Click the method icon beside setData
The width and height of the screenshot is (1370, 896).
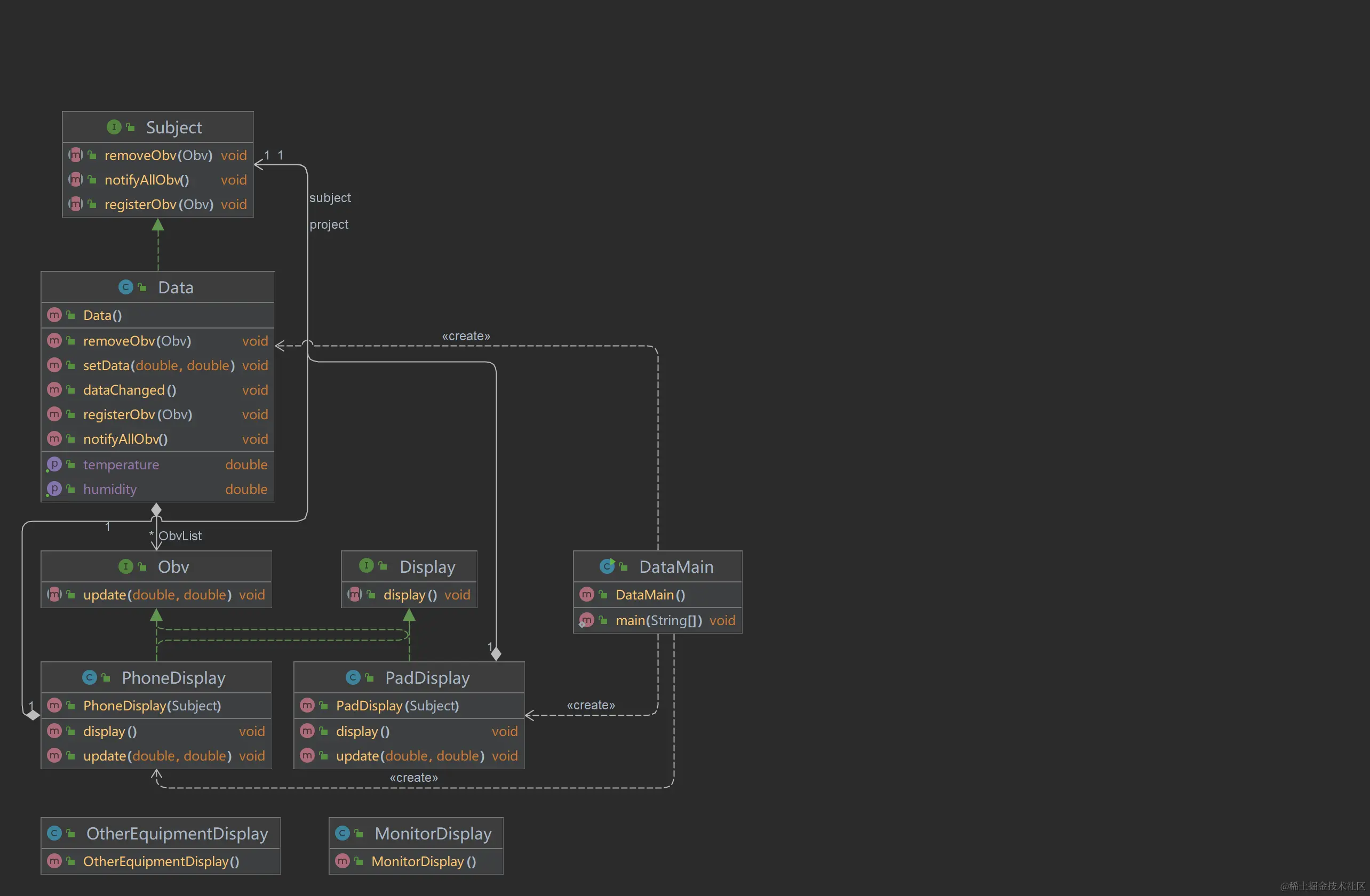54,365
